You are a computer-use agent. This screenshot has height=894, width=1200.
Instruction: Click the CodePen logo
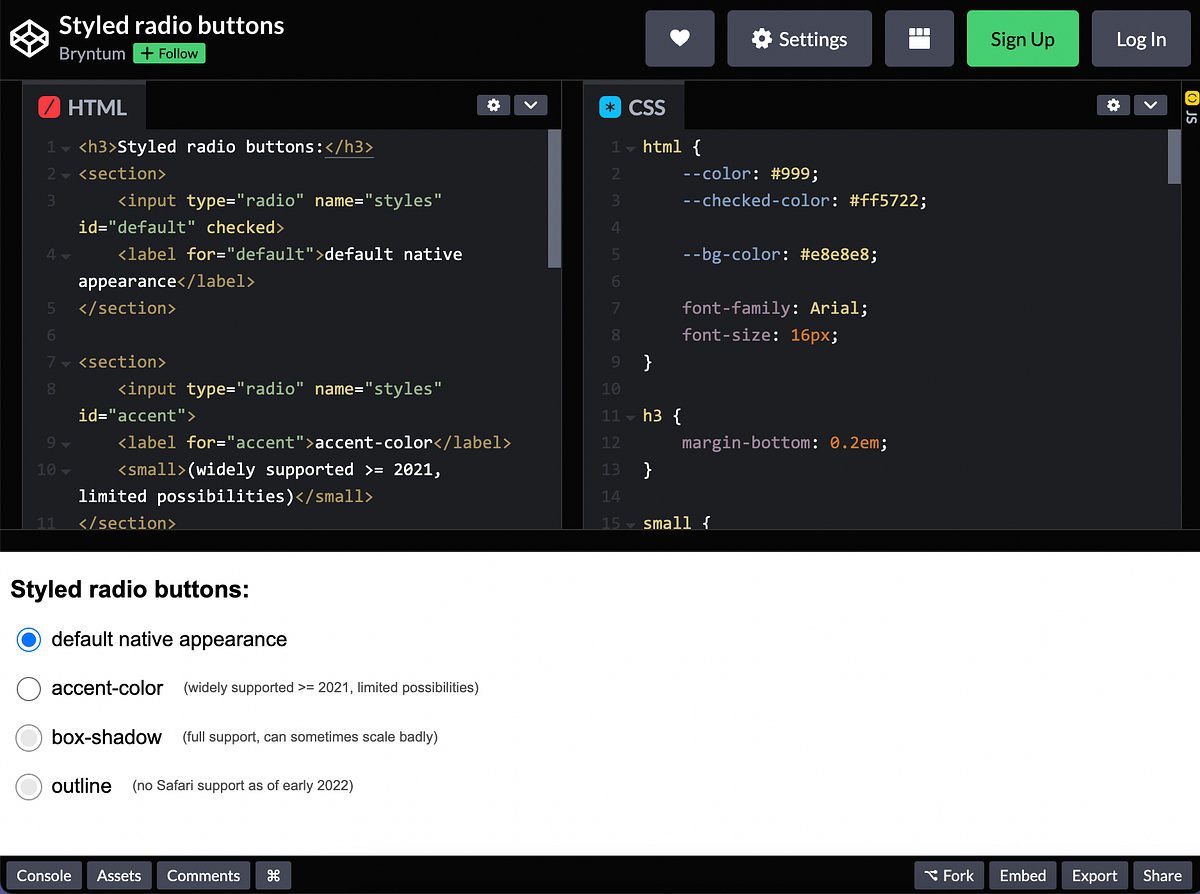point(28,38)
